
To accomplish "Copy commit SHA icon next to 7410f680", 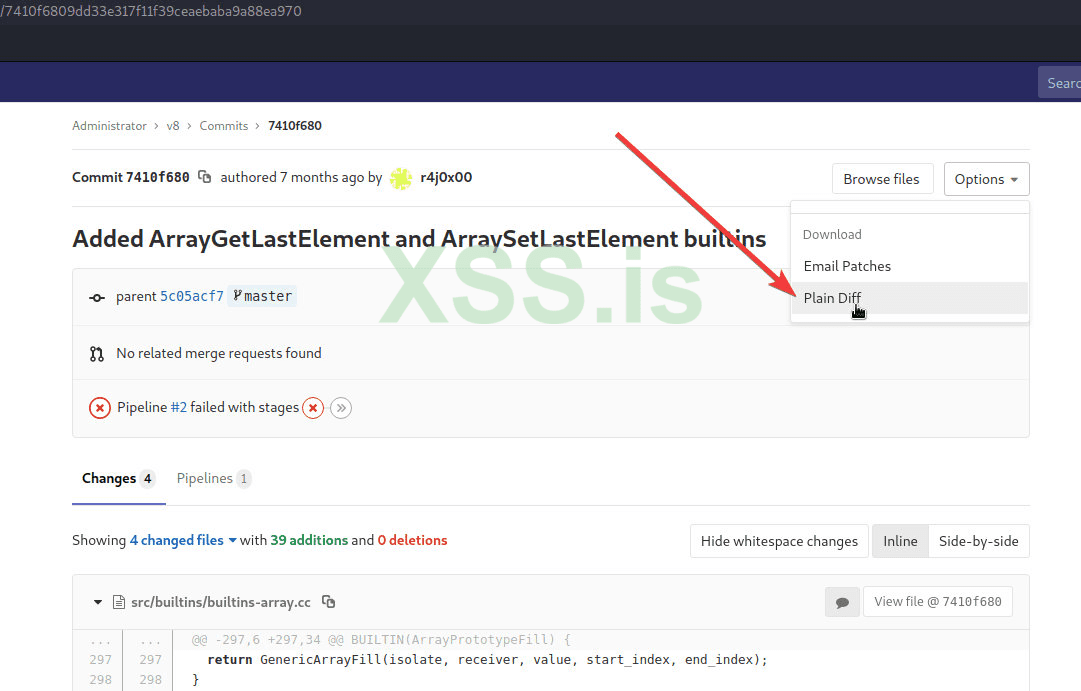I will [x=204, y=177].
